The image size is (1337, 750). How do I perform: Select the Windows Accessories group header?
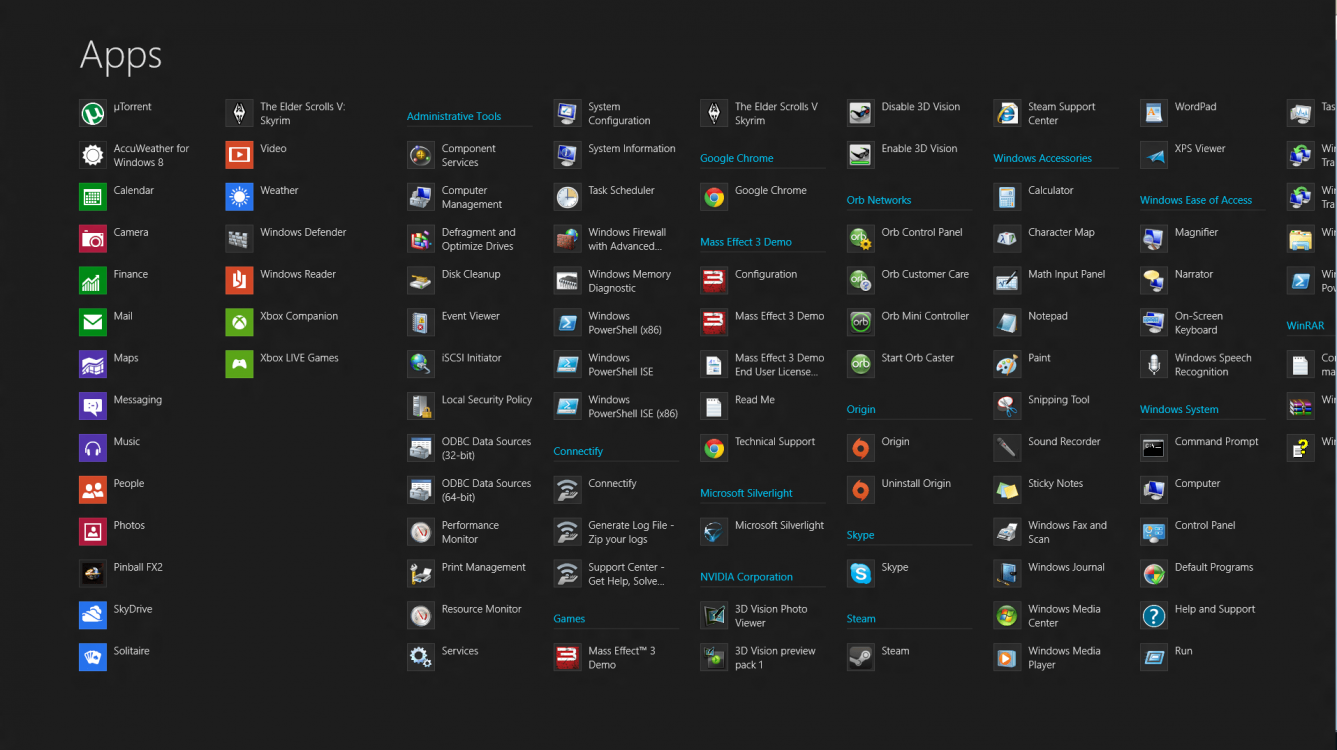click(1042, 159)
